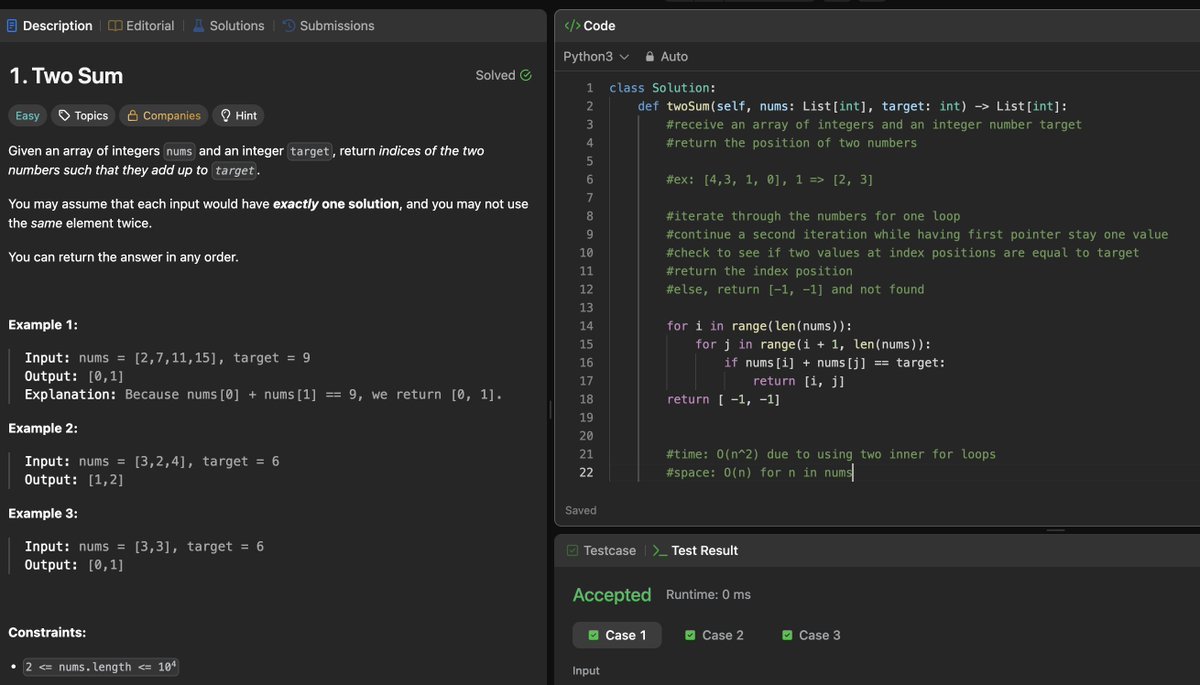Click the Code brackets icon
Screen dimensions: 1200x685
tap(572, 26)
